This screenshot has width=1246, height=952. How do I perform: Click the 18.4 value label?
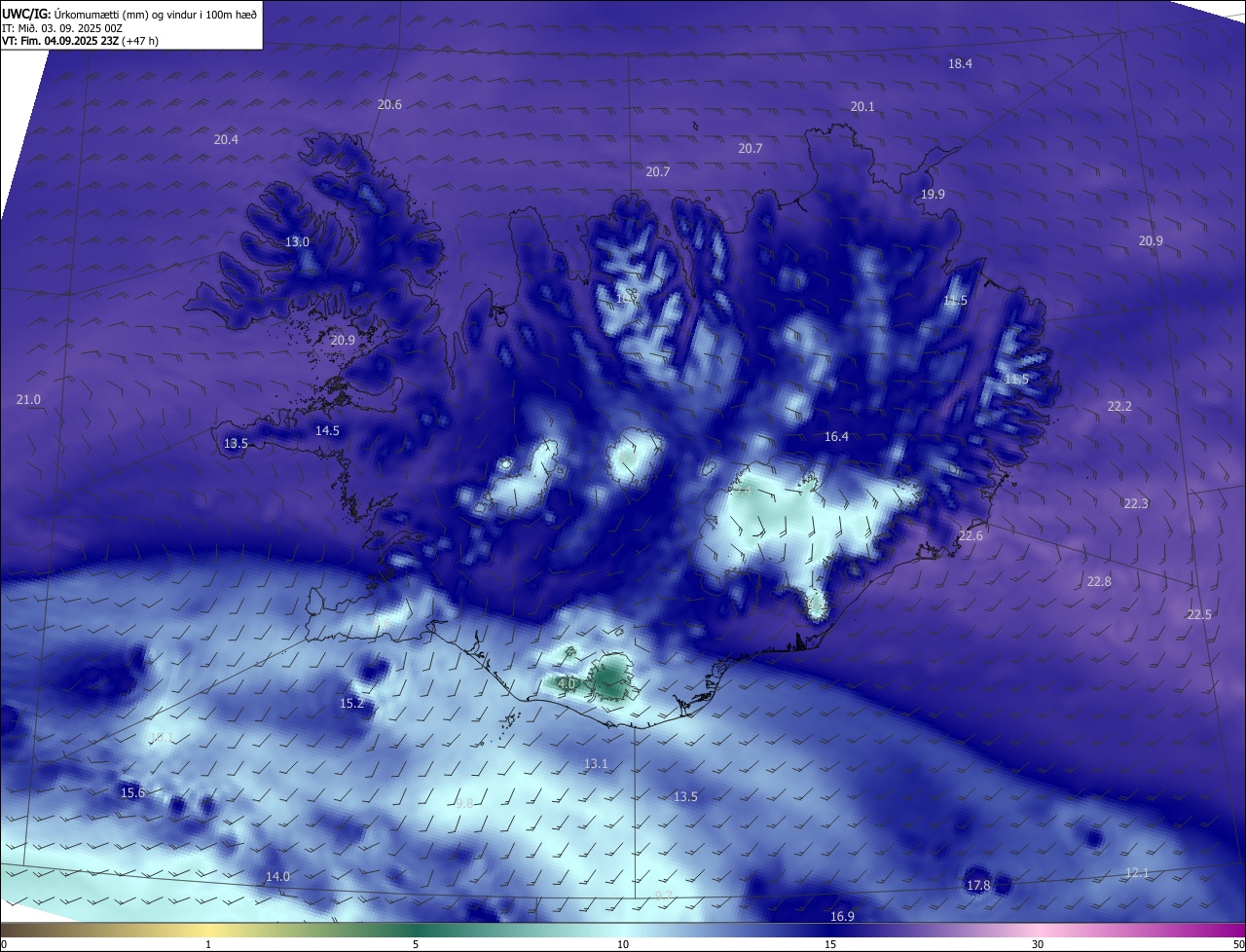[x=960, y=63]
